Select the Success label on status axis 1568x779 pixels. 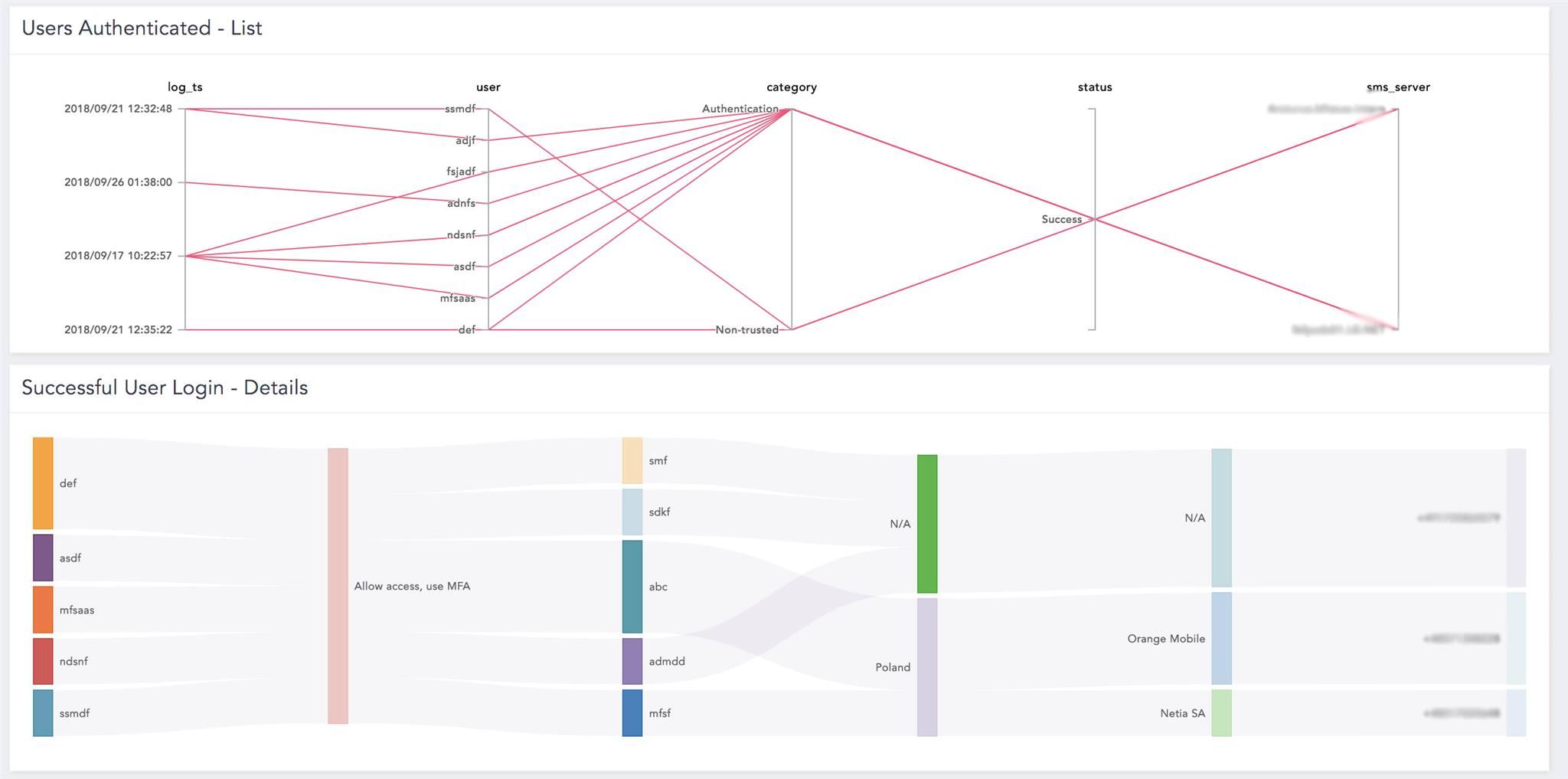(x=1061, y=219)
